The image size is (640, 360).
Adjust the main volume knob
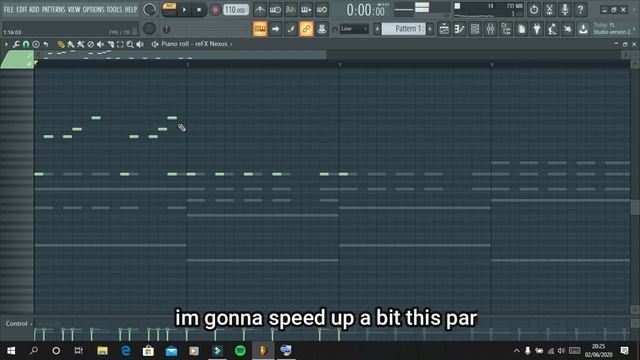tap(149, 9)
